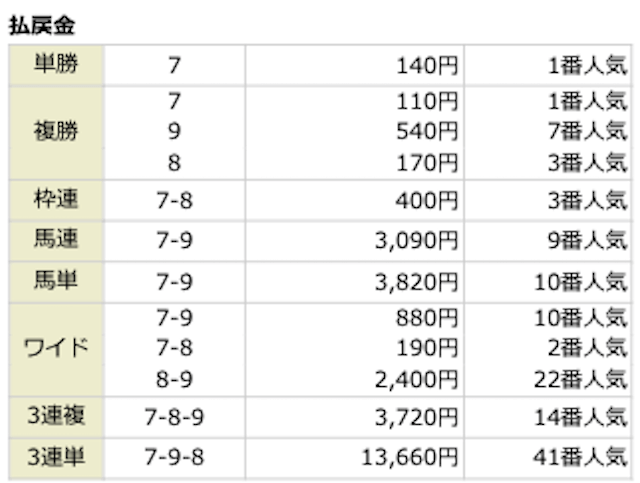This screenshot has width=640, height=483.
Task: Click the 複勝 row label cell
Action: [x=54, y=130]
